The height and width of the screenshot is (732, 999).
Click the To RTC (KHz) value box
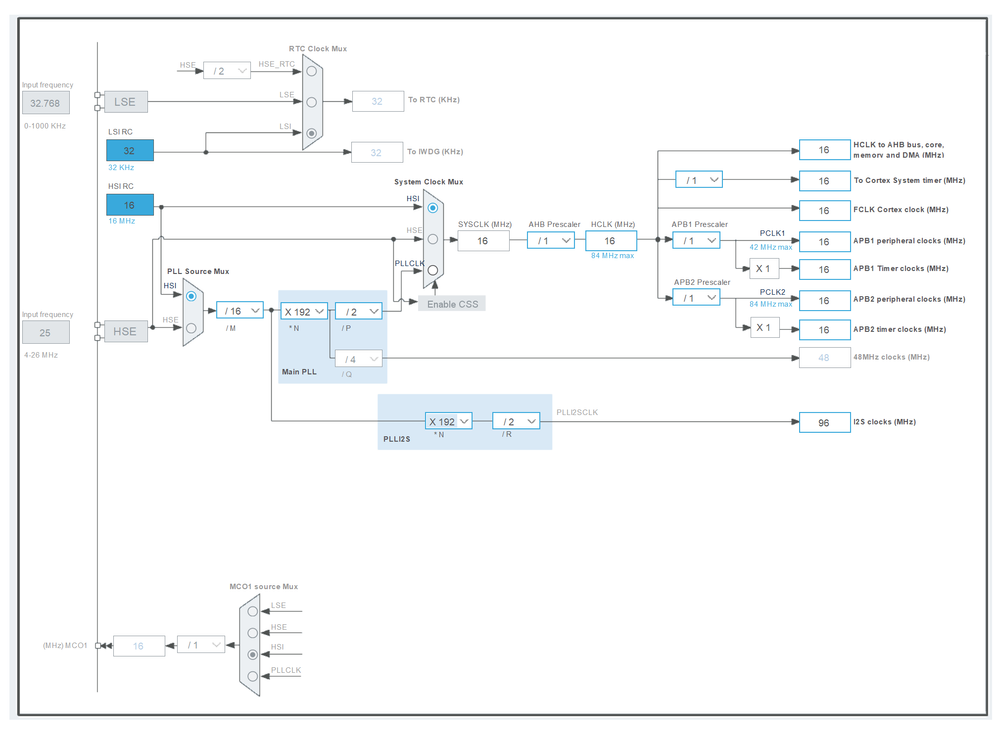coord(378,101)
